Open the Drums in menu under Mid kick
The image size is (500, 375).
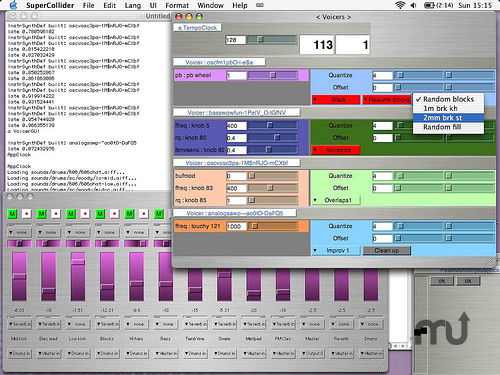click(19, 353)
